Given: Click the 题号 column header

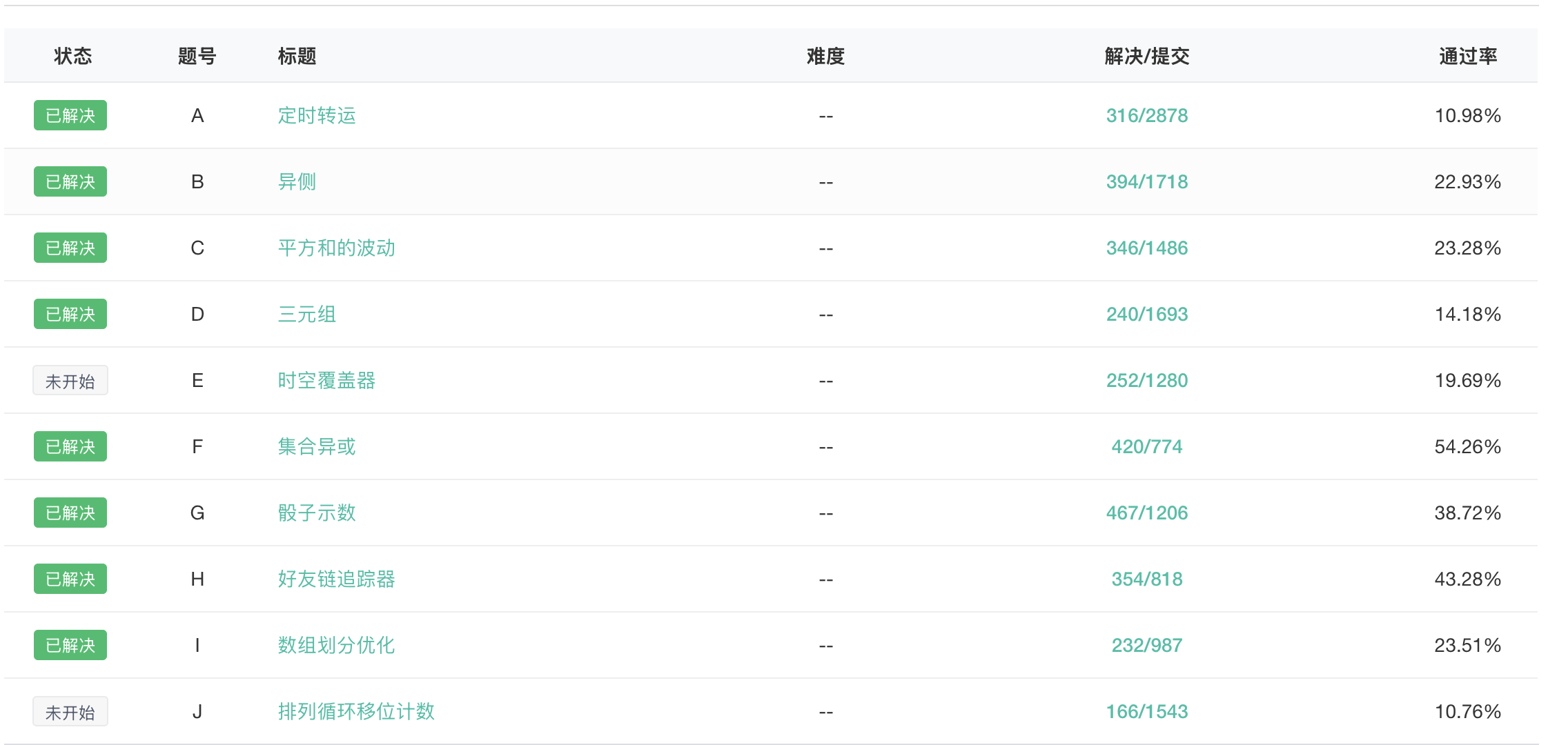Looking at the screenshot, I should pyautogui.click(x=197, y=56).
